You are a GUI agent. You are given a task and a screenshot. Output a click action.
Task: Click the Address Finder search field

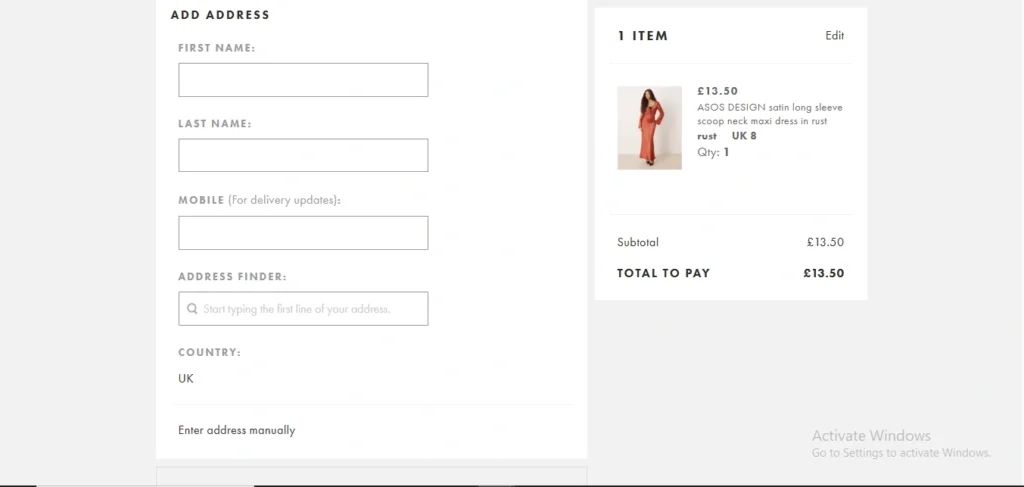(310, 309)
